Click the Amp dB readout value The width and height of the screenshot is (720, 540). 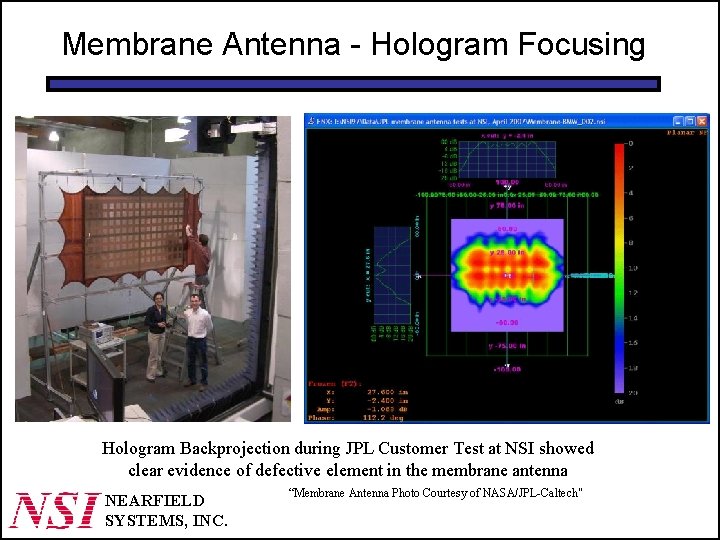pos(387,409)
